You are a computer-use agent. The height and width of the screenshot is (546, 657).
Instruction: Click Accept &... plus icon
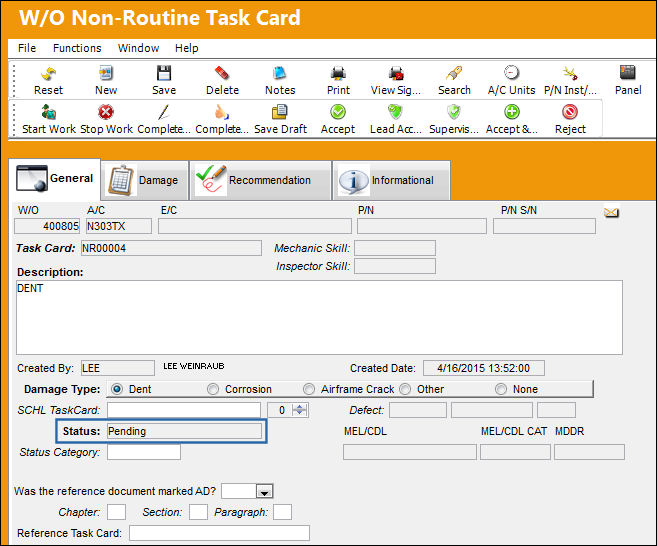coord(512,112)
